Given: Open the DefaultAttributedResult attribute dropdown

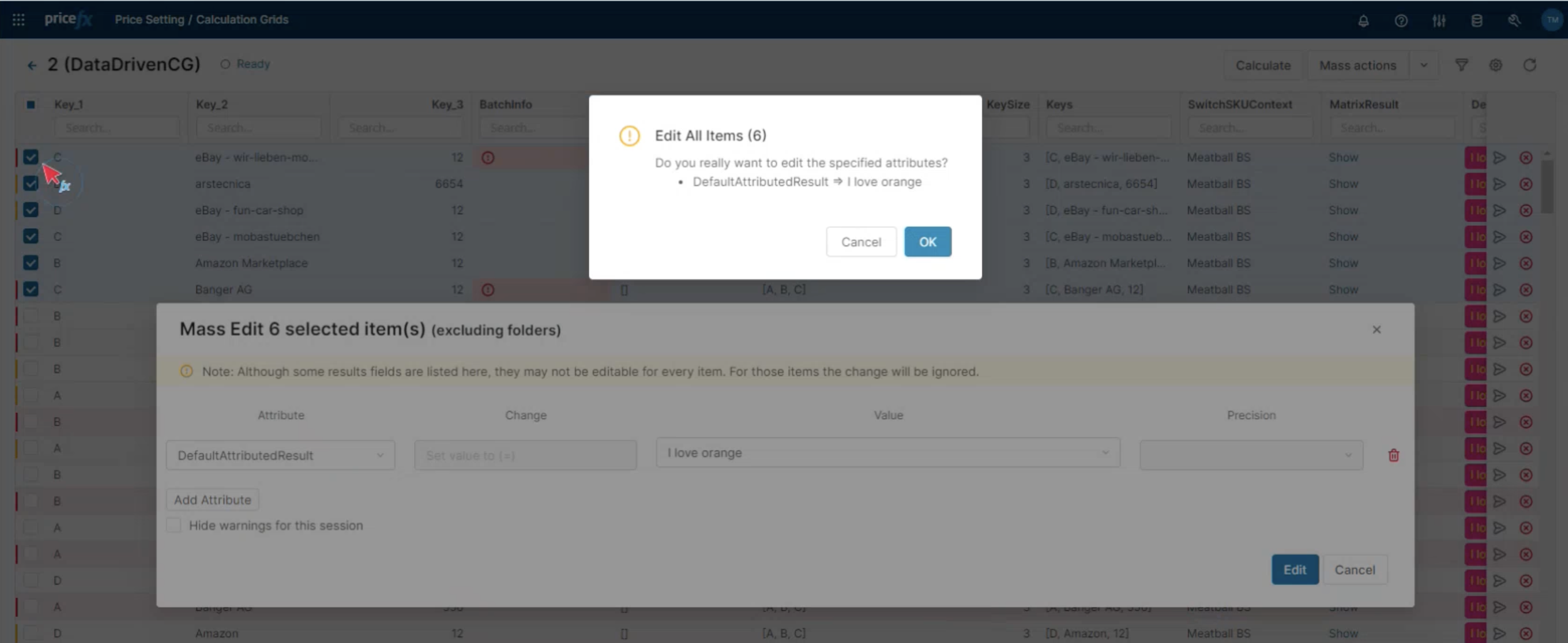Looking at the screenshot, I should [280, 456].
